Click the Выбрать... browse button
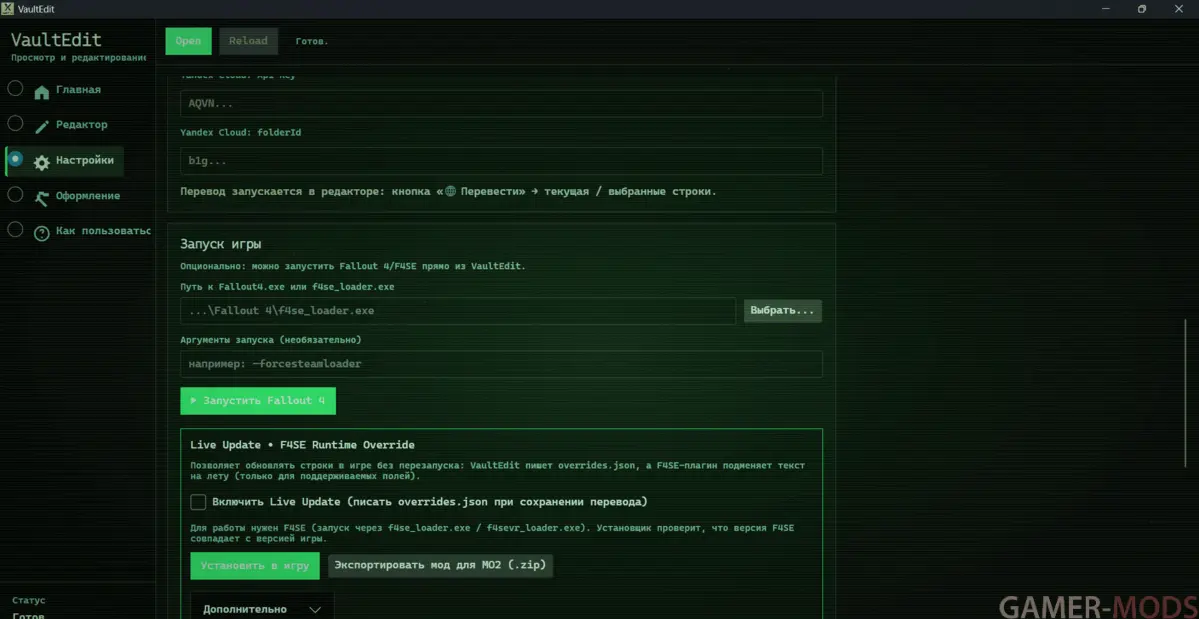Screen dimensions: 1199x619 782,311
